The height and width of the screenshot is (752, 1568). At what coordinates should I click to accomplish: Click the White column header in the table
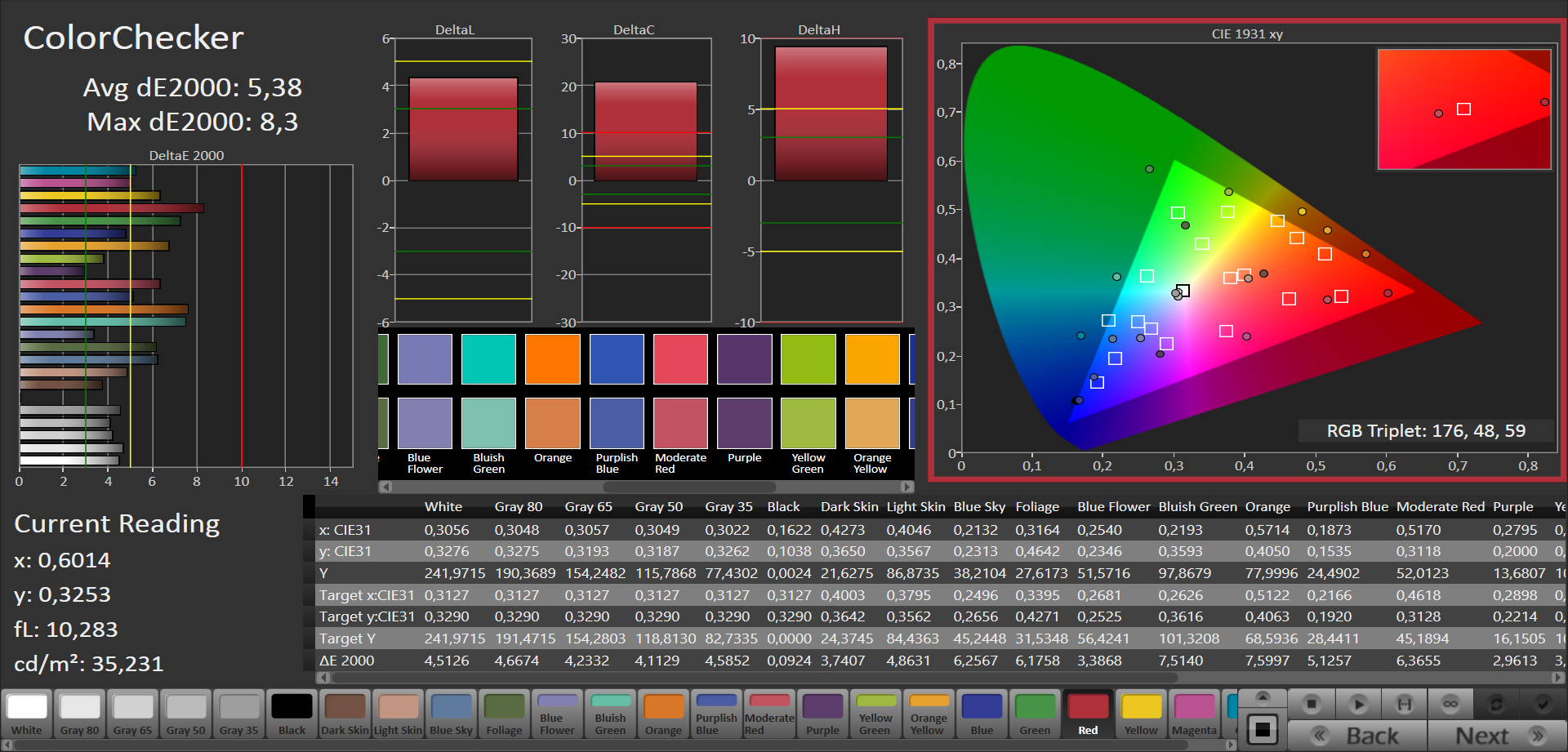pyautogui.click(x=443, y=507)
